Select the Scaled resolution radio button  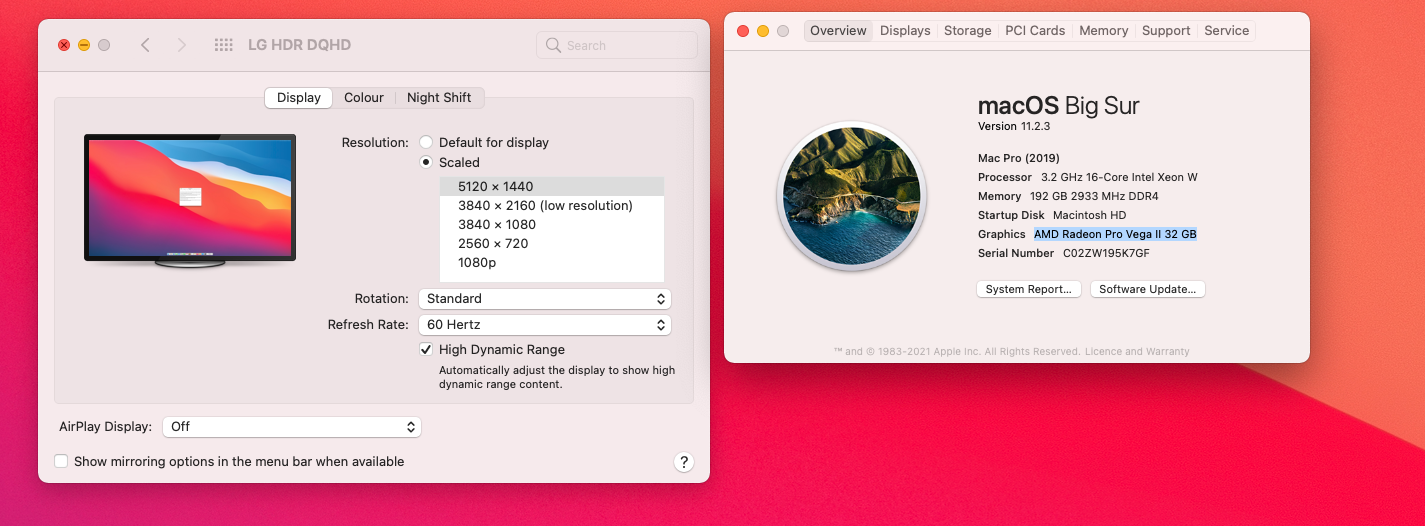point(426,162)
